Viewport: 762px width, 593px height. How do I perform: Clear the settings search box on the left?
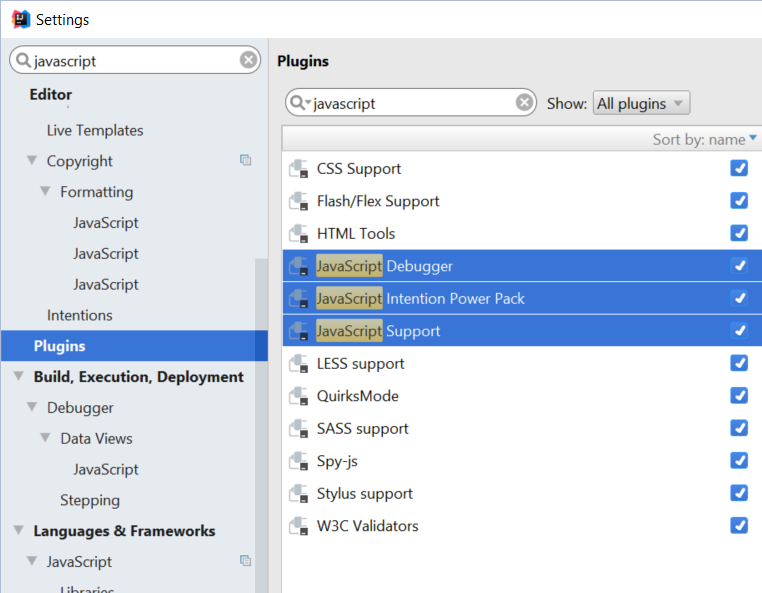tap(248, 61)
